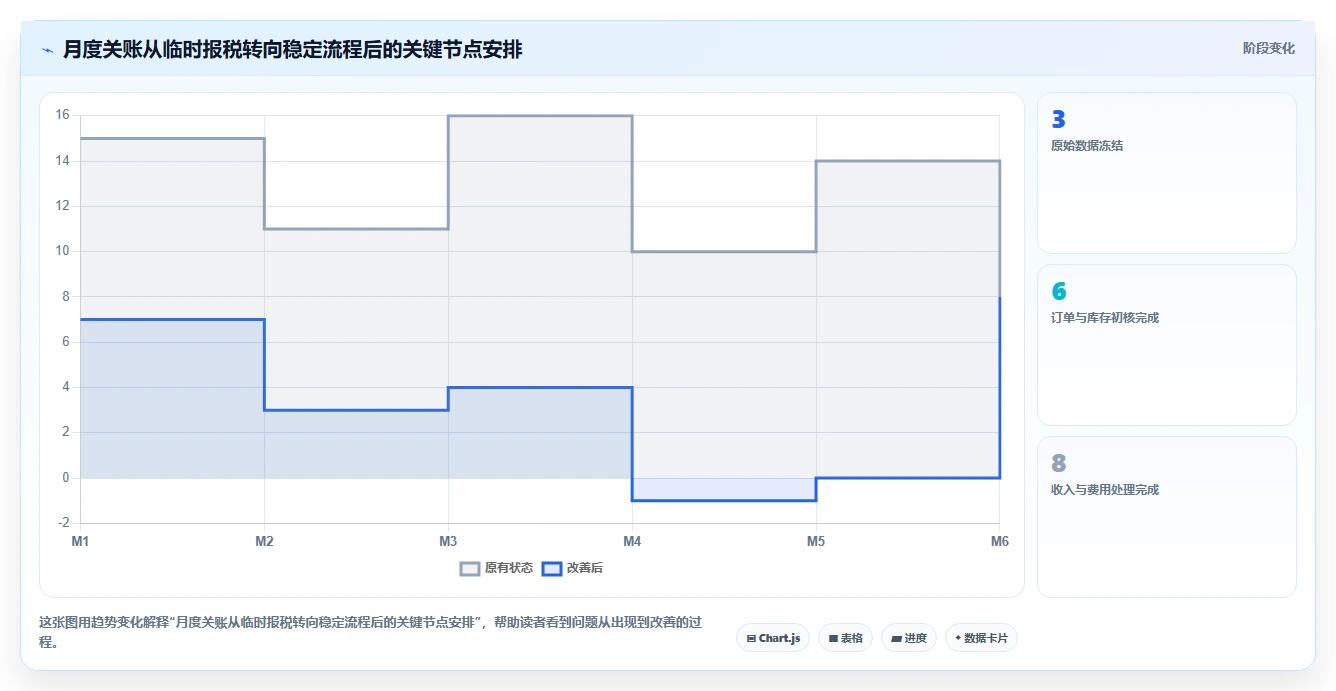Click the chart title 月度关账 heading
This screenshot has height=691, width=1336.
point(292,49)
